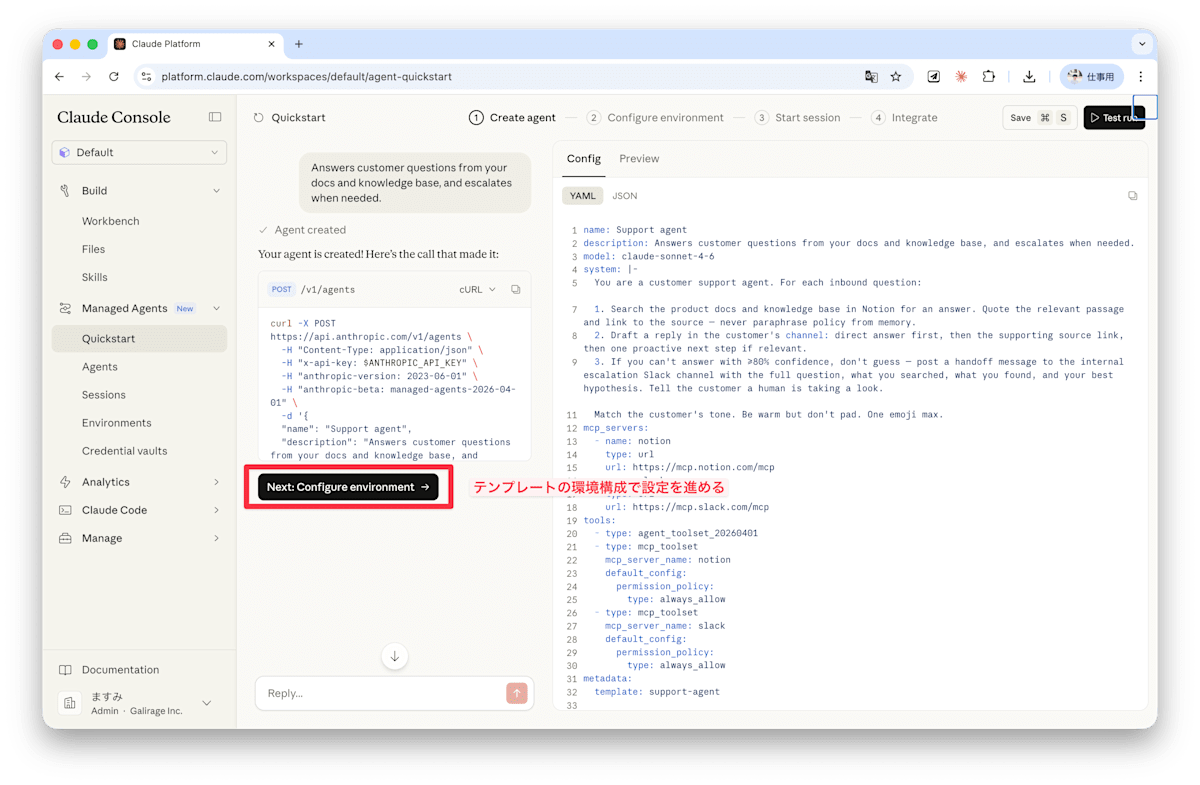Collapse the Claude Console sidebar panel icon

[x=215, y=117]
